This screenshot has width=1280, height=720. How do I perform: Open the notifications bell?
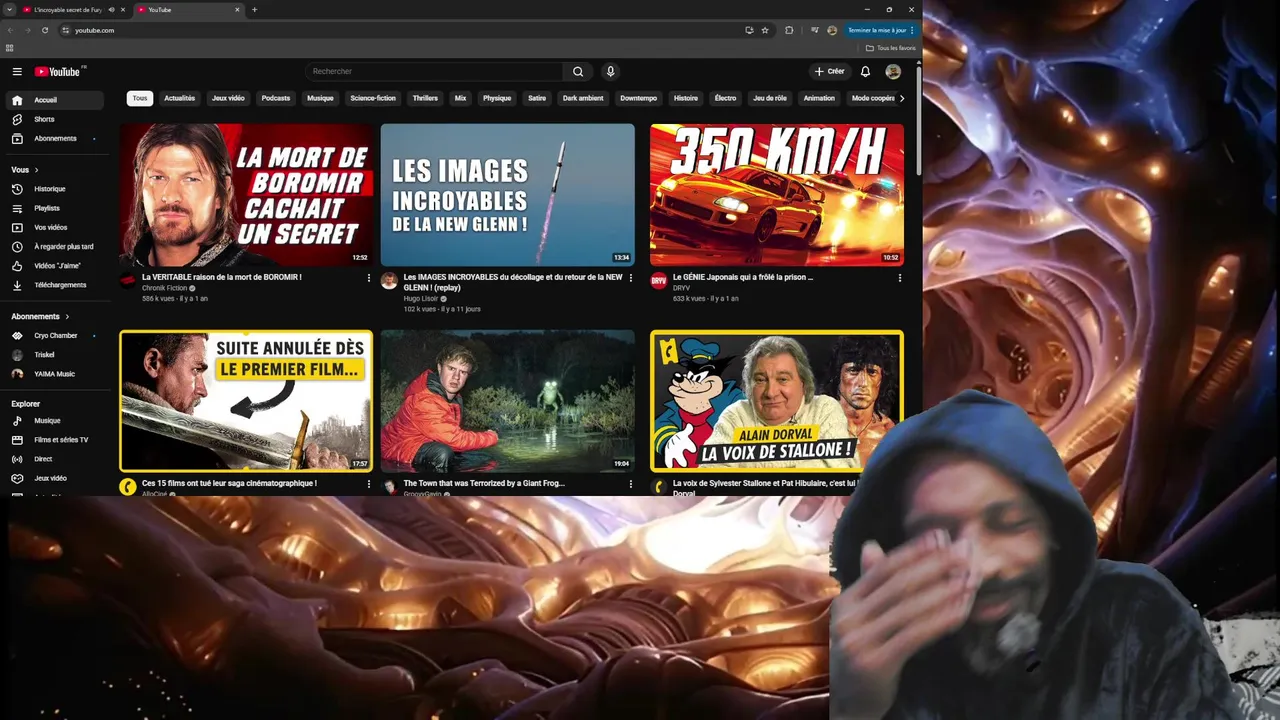pos(865,71)
